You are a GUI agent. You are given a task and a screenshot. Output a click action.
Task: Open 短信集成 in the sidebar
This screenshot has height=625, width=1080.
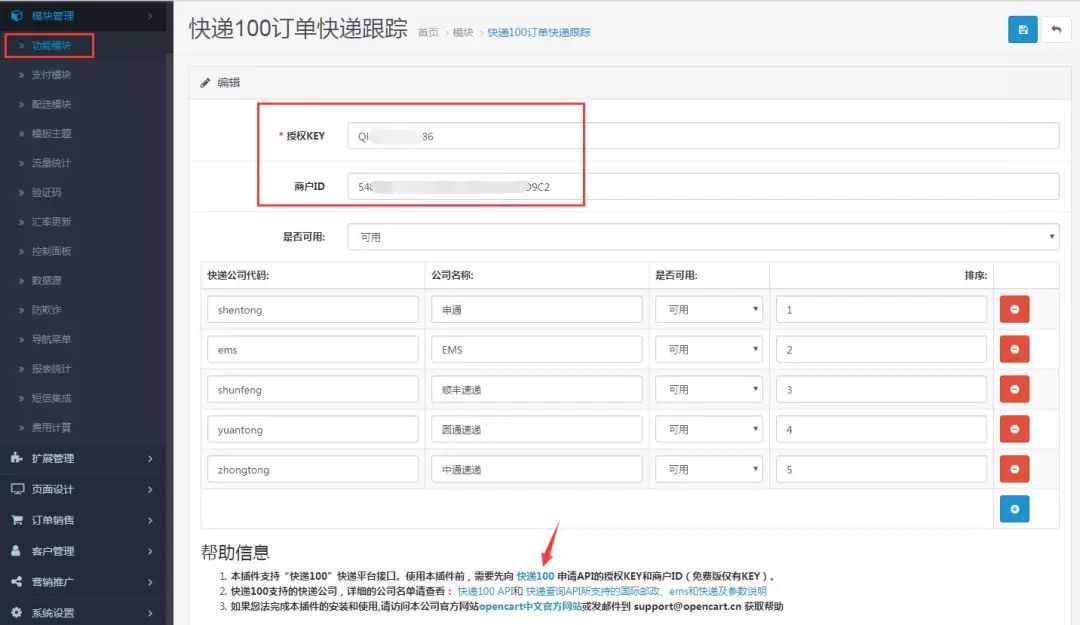point(52,398)
